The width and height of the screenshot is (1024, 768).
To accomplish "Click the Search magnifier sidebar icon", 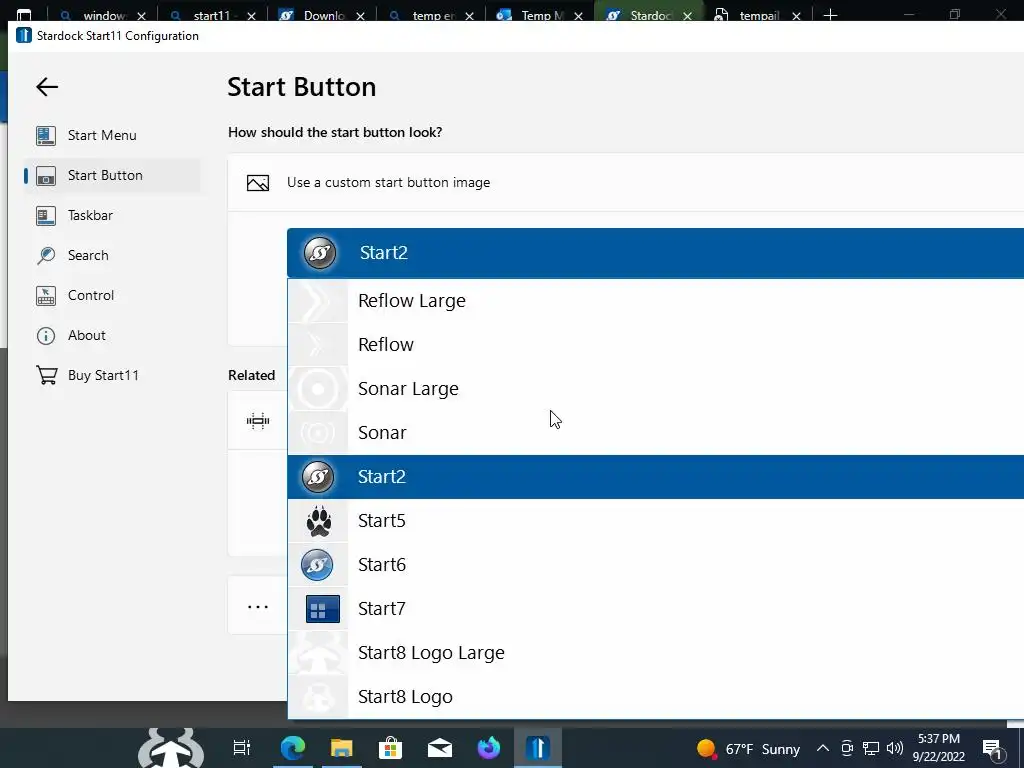I will pyautogui.click(x=46, y=255).
